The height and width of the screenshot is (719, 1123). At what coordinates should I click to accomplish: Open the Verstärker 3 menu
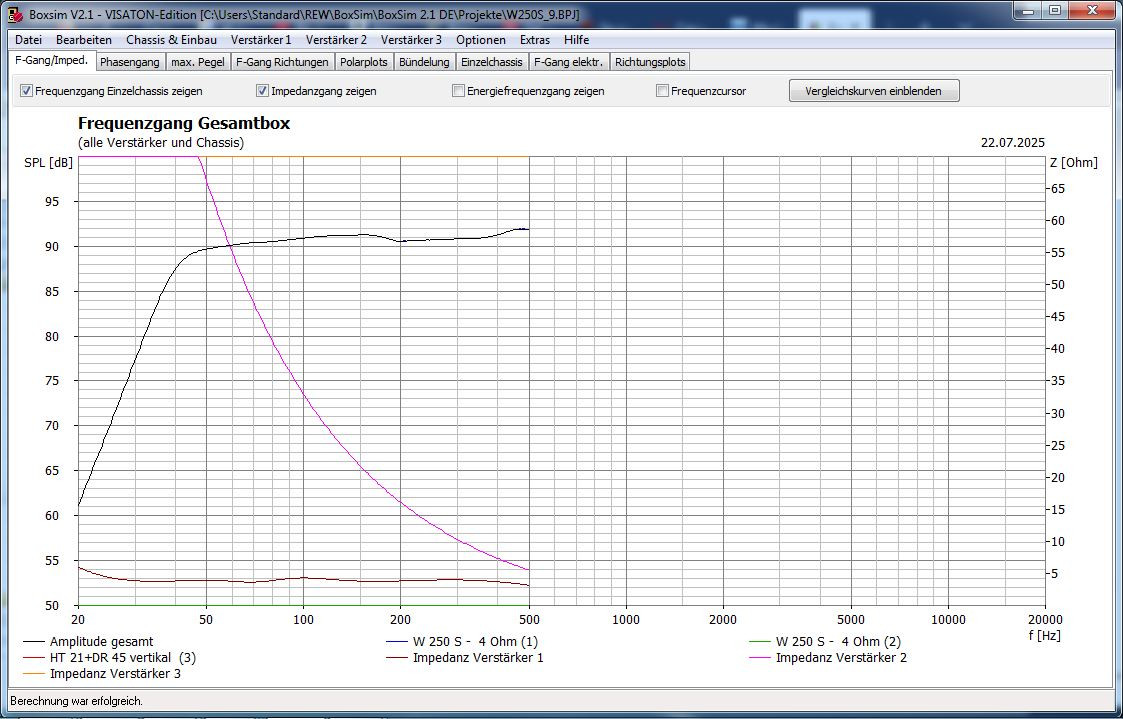[411, 40]
